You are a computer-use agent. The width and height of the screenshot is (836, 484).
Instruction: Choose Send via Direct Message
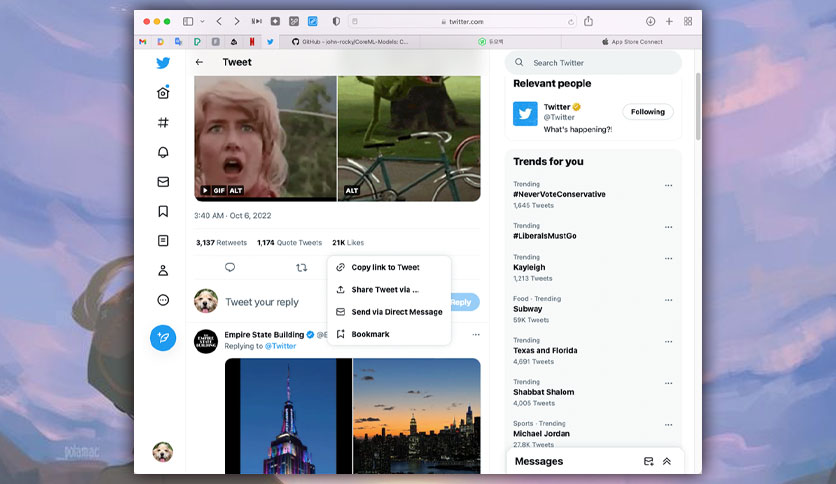(389, 312)
